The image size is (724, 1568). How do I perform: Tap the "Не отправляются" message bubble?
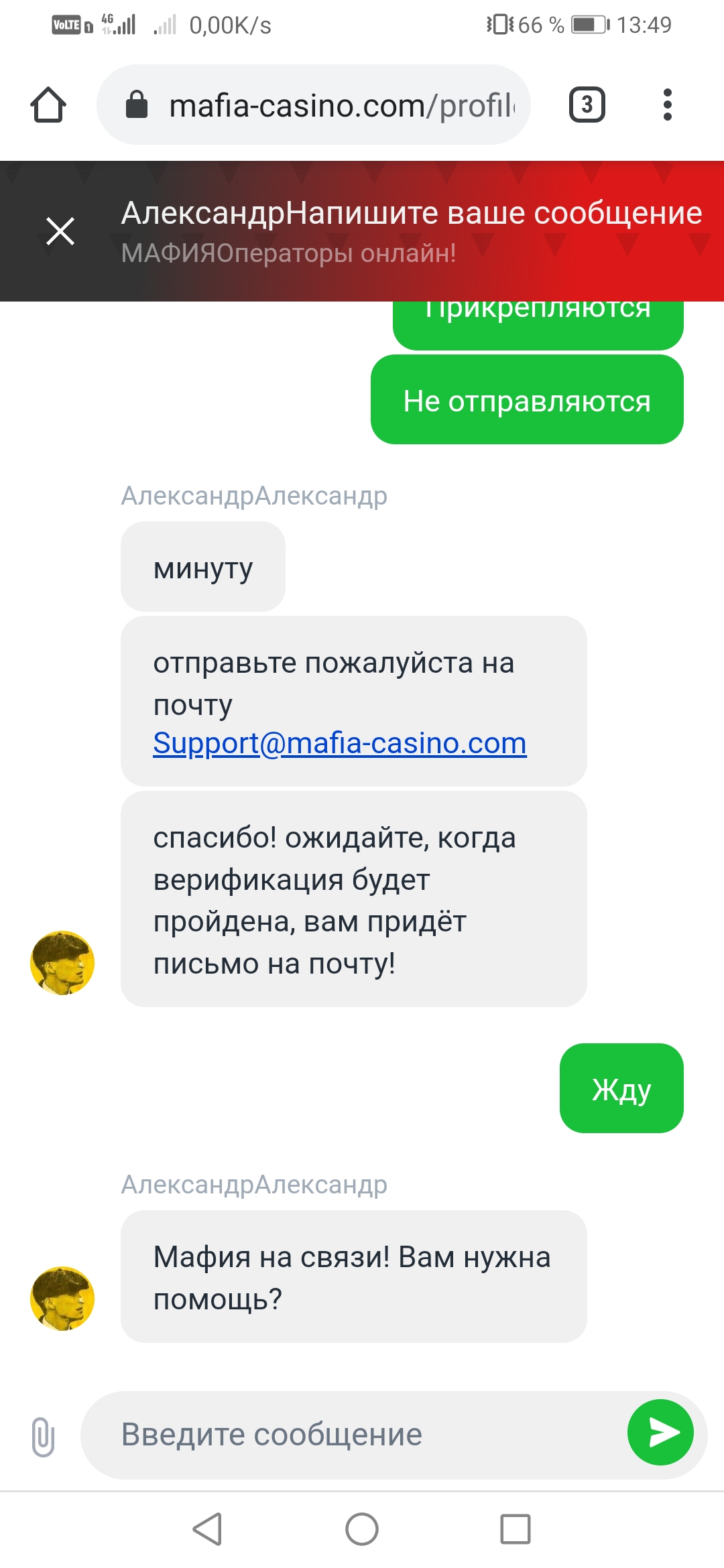click(527, 400)
